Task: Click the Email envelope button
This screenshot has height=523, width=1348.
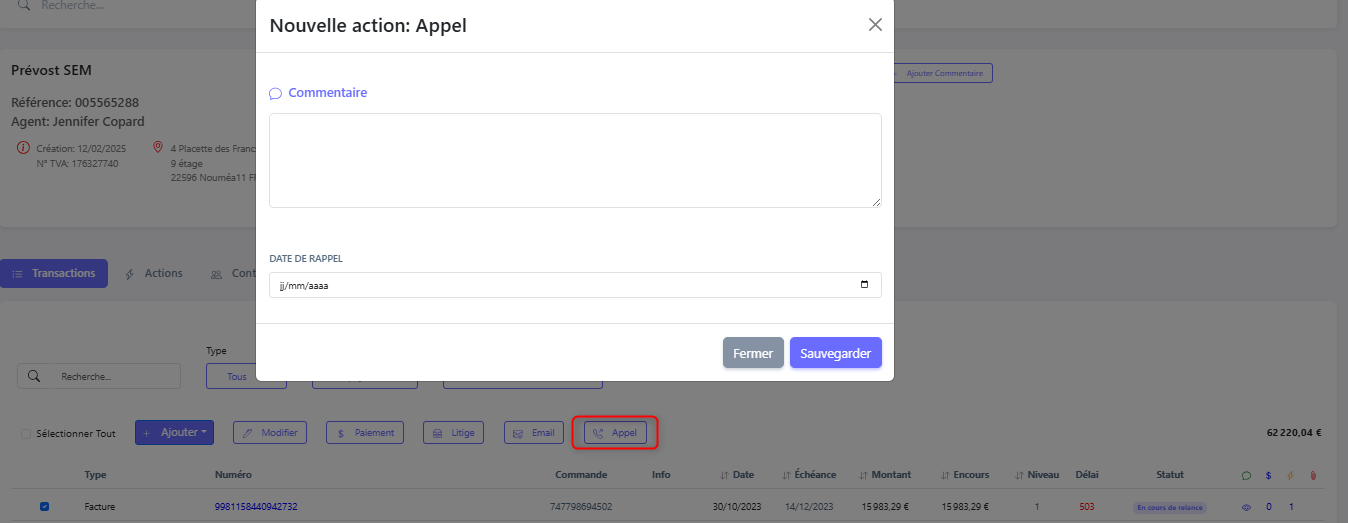Action: coord(533,433)
